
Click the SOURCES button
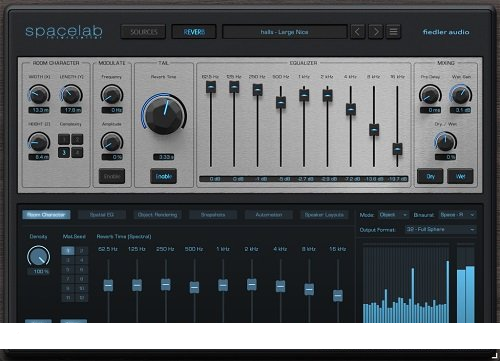point(144,32)
